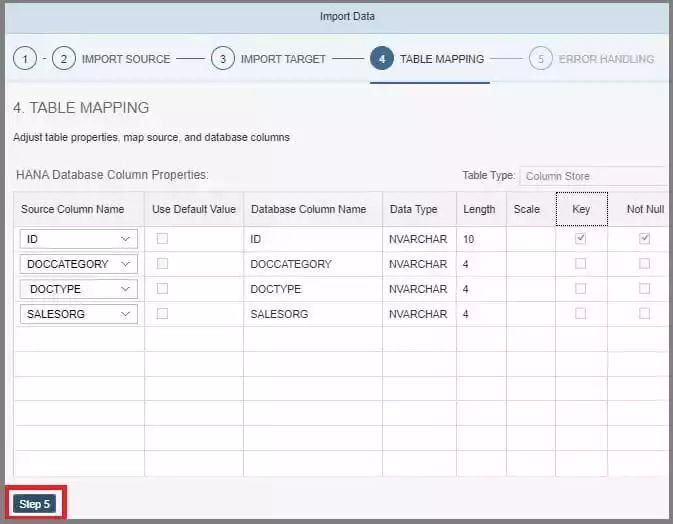Click length value 10 in ID row
The width and height of the screenshot is (673, 524).
(468, 239)
